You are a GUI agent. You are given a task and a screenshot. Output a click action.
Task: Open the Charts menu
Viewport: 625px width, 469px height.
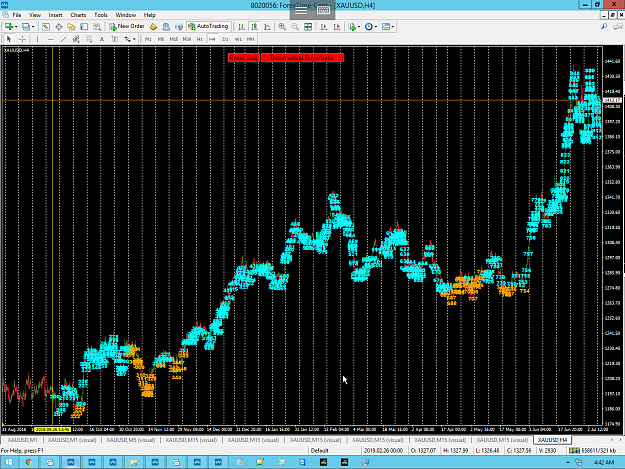78,15
